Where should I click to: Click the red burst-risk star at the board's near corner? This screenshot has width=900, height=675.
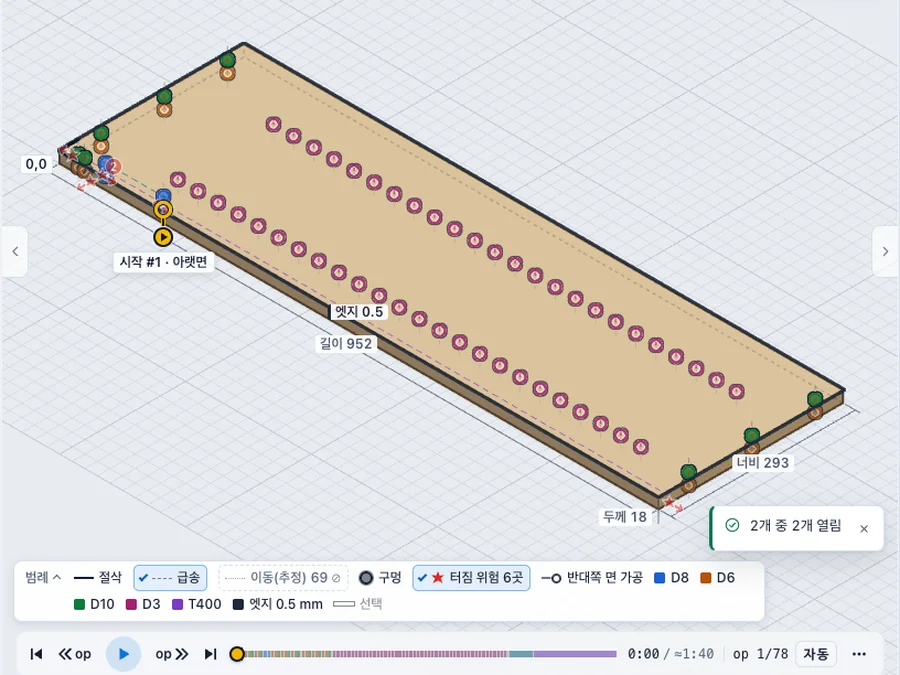tap(669, 503)
